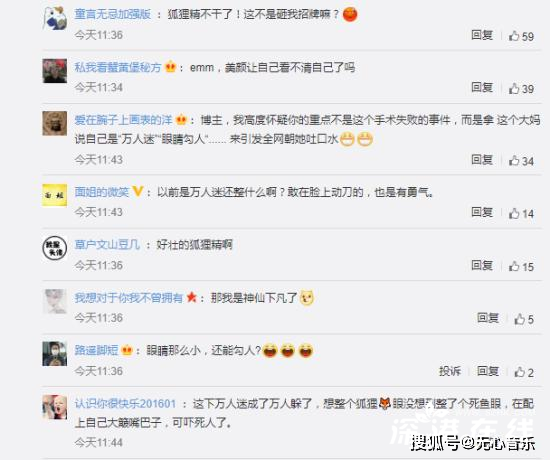Click thumbs-up with 5 likes
The height and width of the screenshot is (460, 550).
[x=520, y=319]
